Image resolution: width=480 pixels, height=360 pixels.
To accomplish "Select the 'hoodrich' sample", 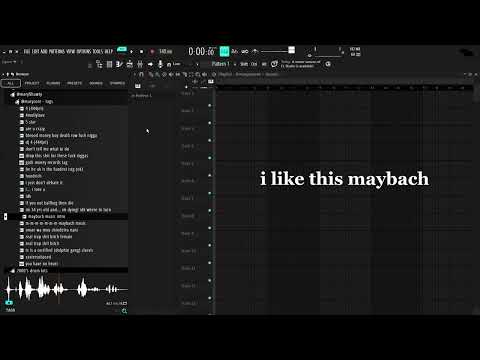I will [33, 176].
